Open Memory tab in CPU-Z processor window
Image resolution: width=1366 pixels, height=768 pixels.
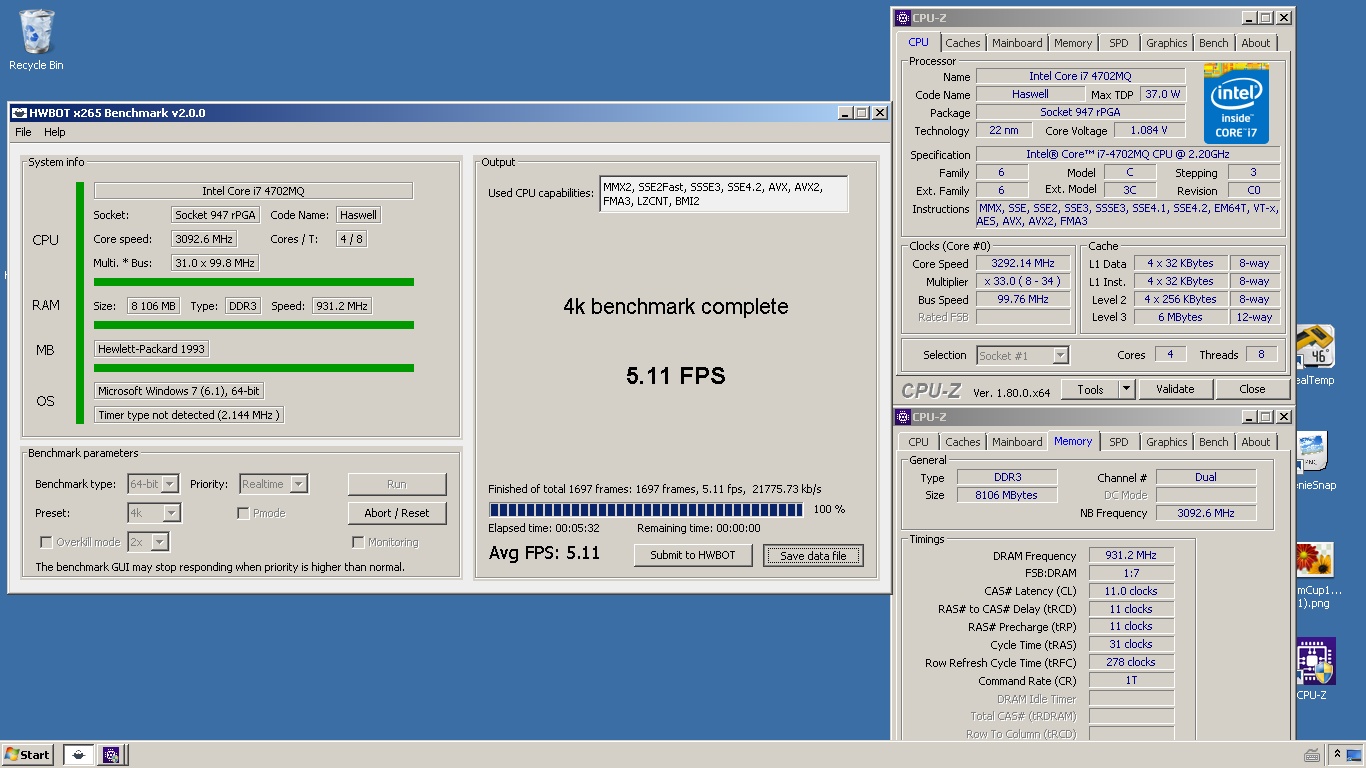pos(1073,43)
